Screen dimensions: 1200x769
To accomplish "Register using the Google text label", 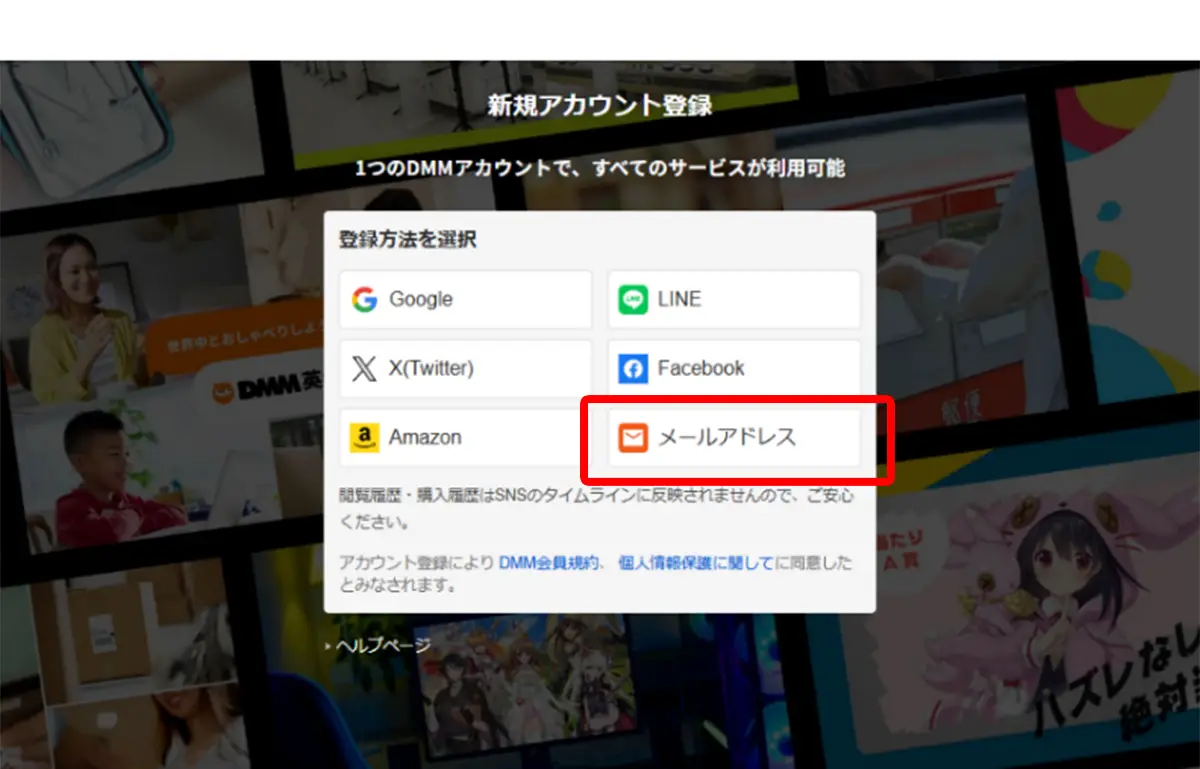I will 421,300.
